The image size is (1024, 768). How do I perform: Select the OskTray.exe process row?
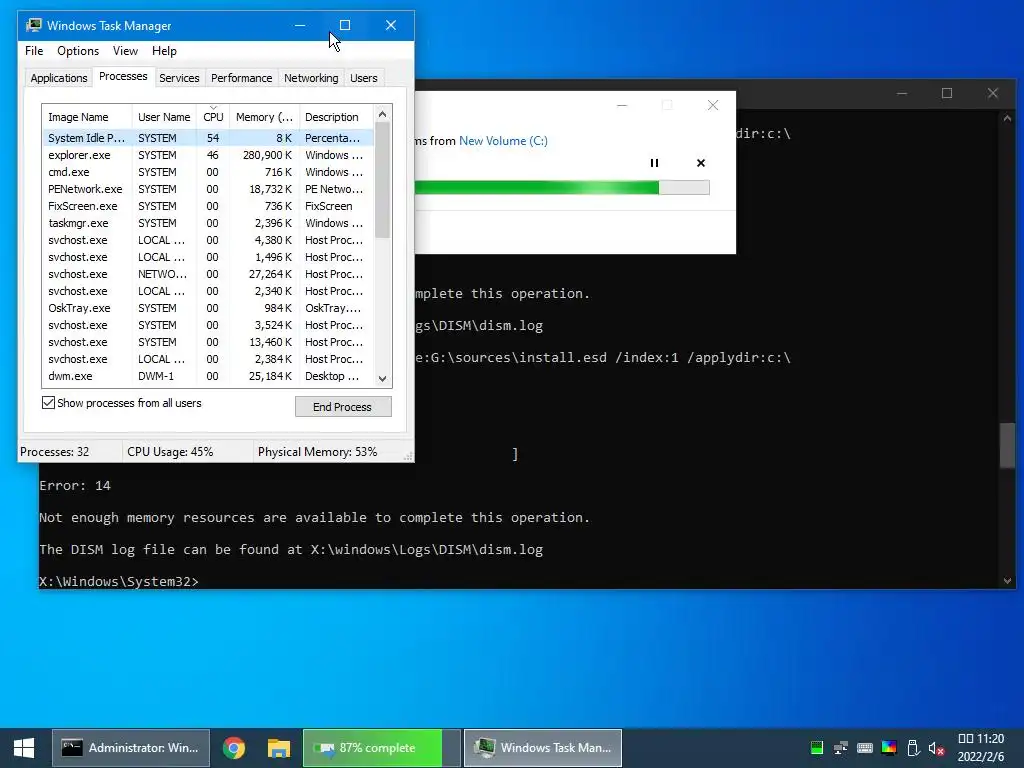pos(208,308)
